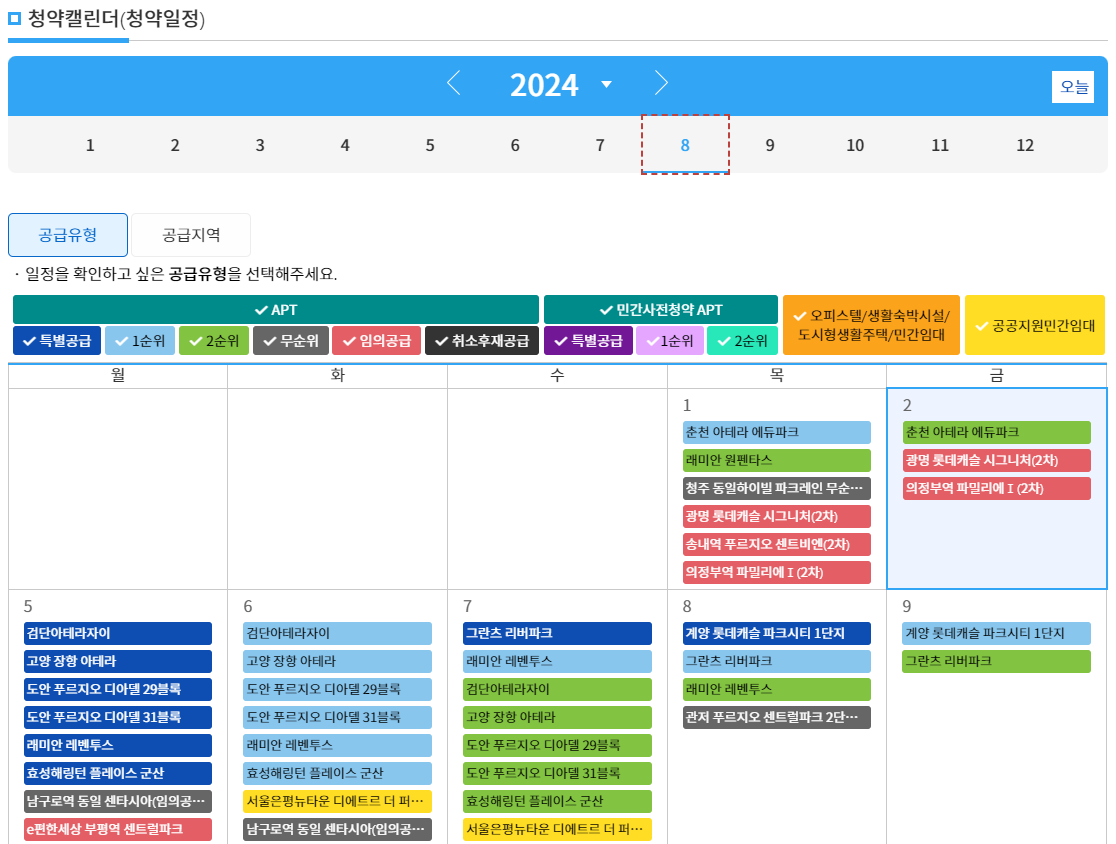The height and width of the screenshot is (844, 1116).
Task: Open 도안 푸르지오 디아델 29블록 on August 5
Action: (x=117, y=689)
